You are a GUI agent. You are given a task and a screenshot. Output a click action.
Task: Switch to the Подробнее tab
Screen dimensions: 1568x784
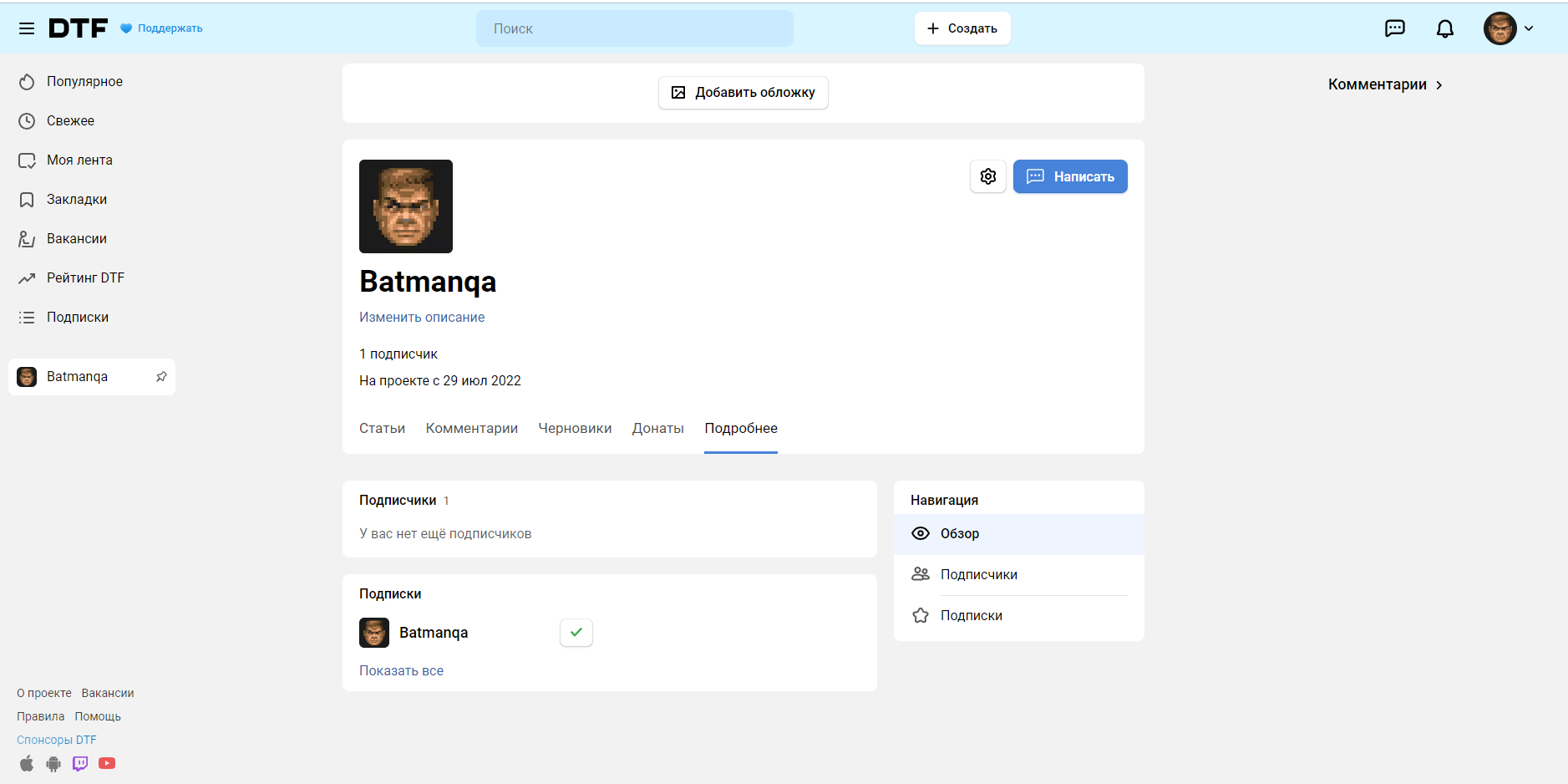(741, 428)
